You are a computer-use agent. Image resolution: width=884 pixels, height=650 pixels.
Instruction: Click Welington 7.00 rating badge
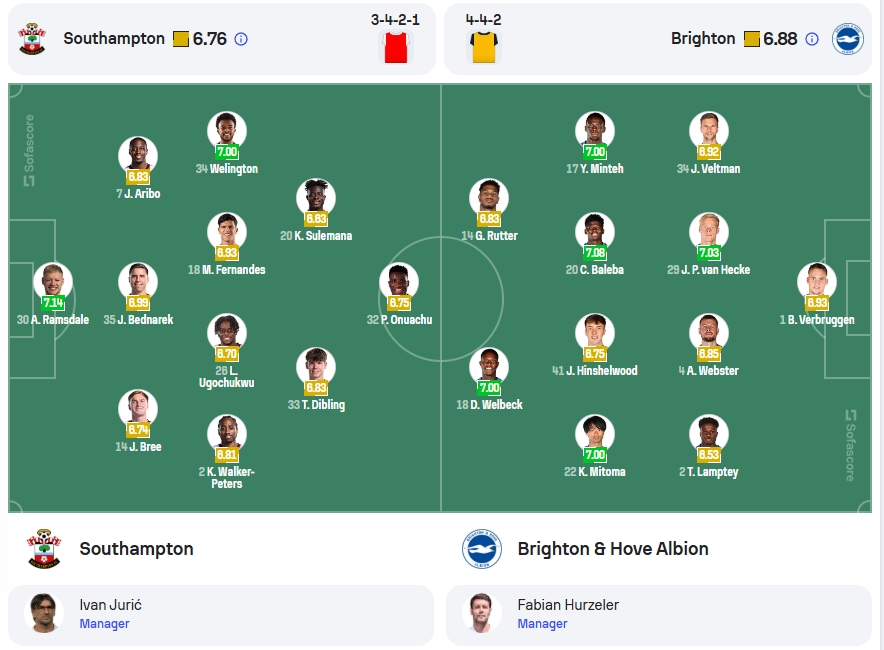tap(227, 152)
